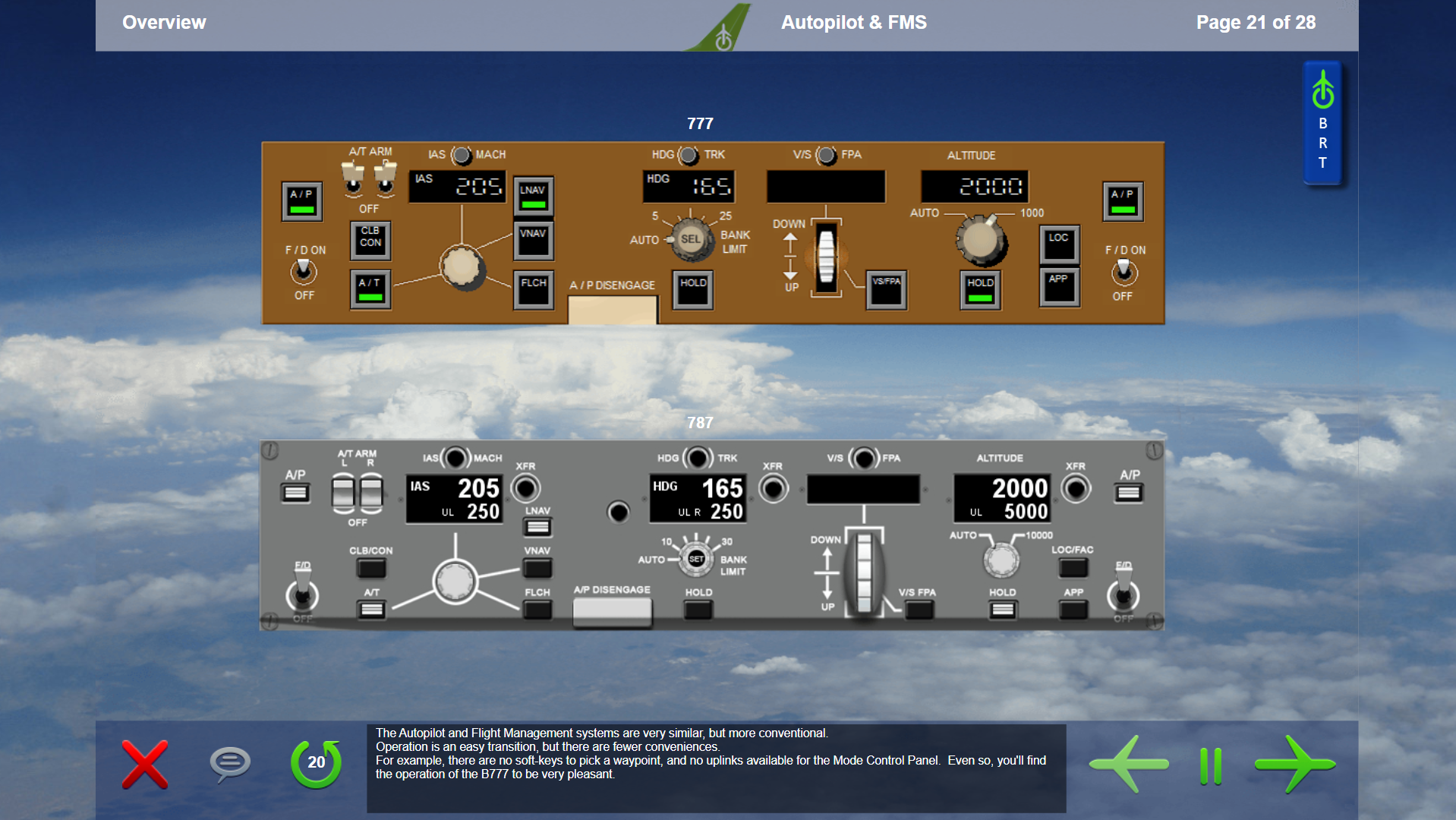This screenshot has height=820, width=1456.
Task: Click the 777 vertical speed thumbwheel
Action: click(x=827, y=257)
